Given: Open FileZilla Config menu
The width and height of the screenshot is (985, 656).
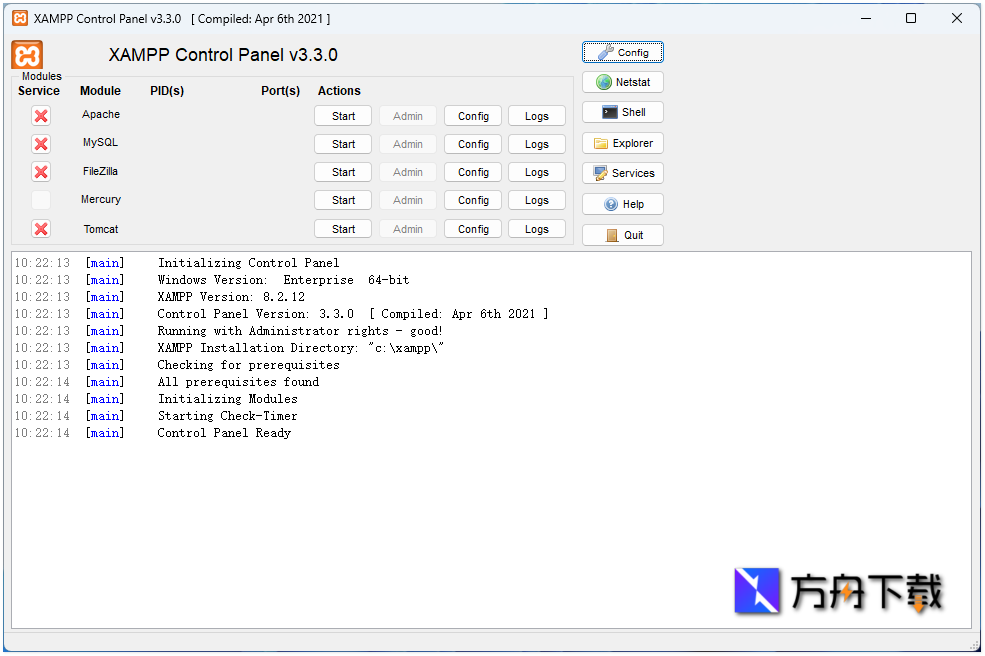Looking at the screenshot, I should (x=473, y=172).
